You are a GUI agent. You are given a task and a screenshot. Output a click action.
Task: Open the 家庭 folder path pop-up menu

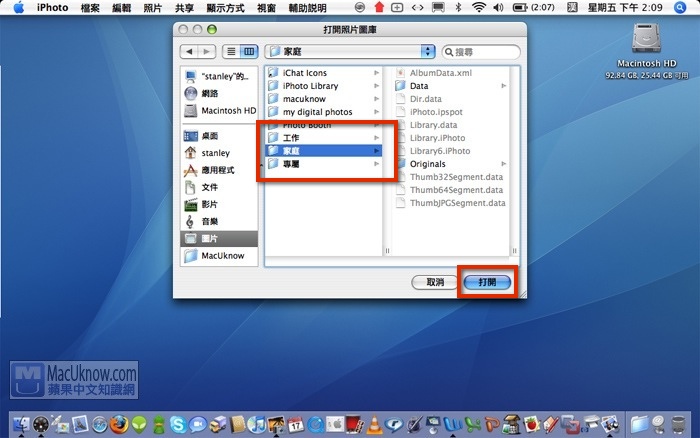coord(350,52)
